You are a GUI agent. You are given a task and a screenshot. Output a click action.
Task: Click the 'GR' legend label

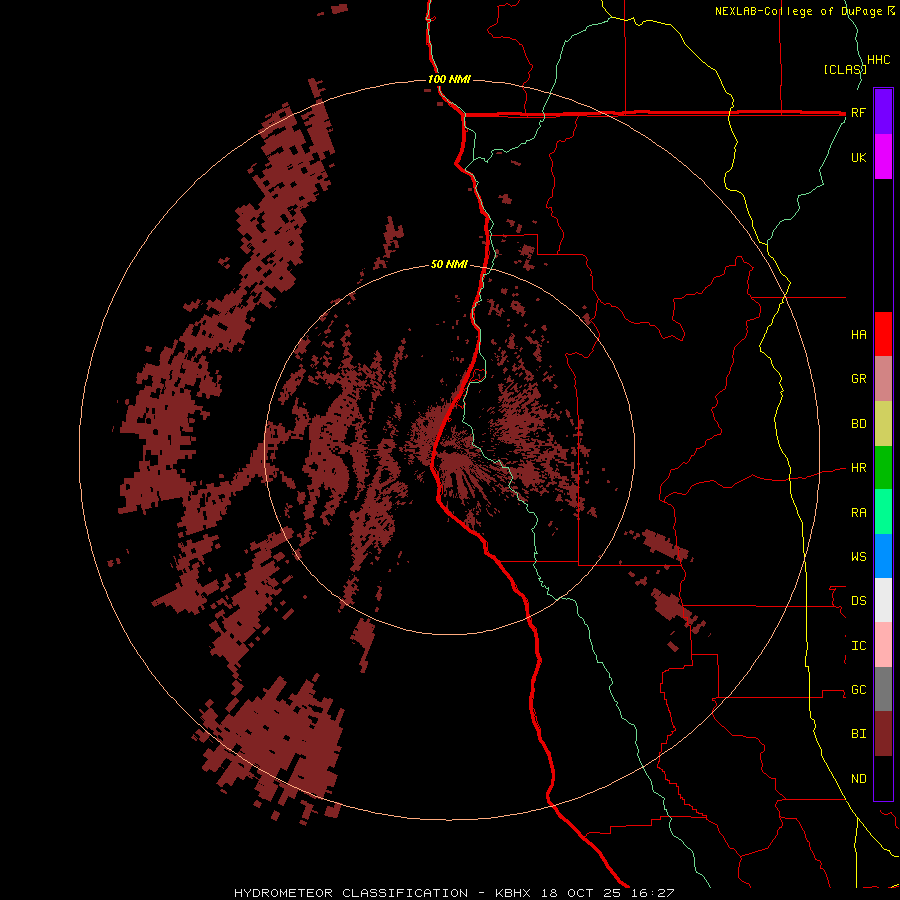coord(858,379)
